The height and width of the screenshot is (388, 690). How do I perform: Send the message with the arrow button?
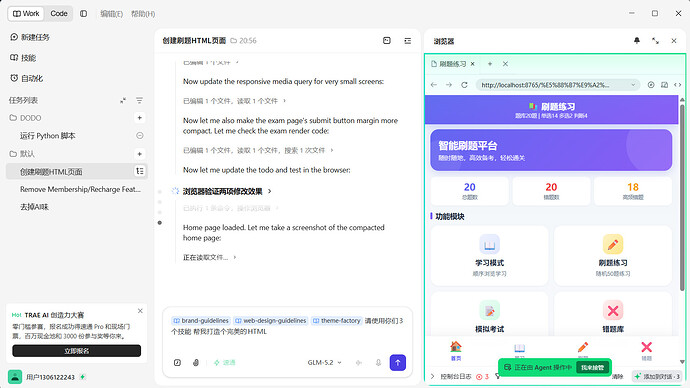point(398,362)
